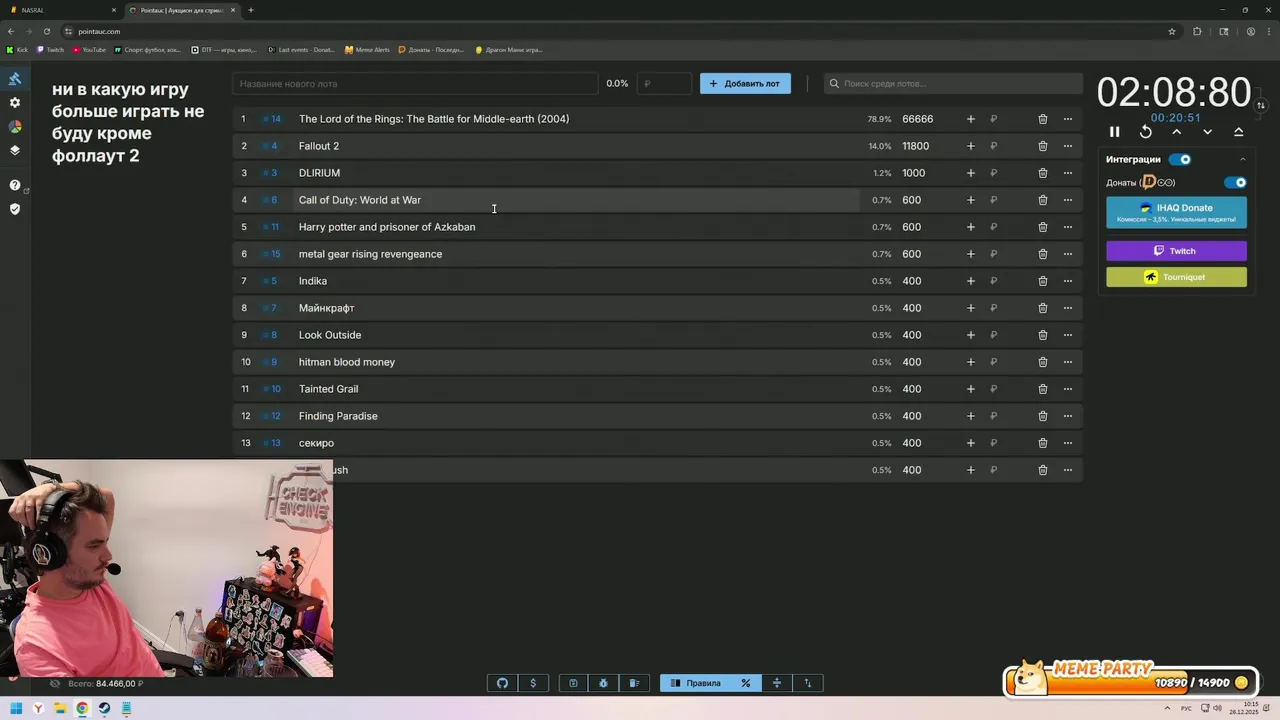Open the auction gavel sidebar icon
This screenshot has width=1280, height=720.
click(15, 79)
